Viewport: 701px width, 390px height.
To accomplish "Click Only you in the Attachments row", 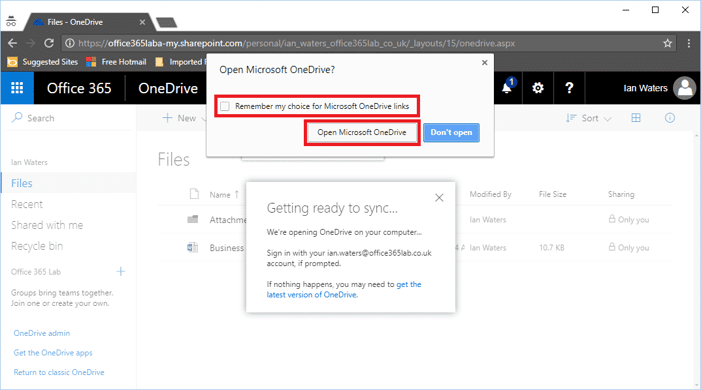I will point(629,220).
